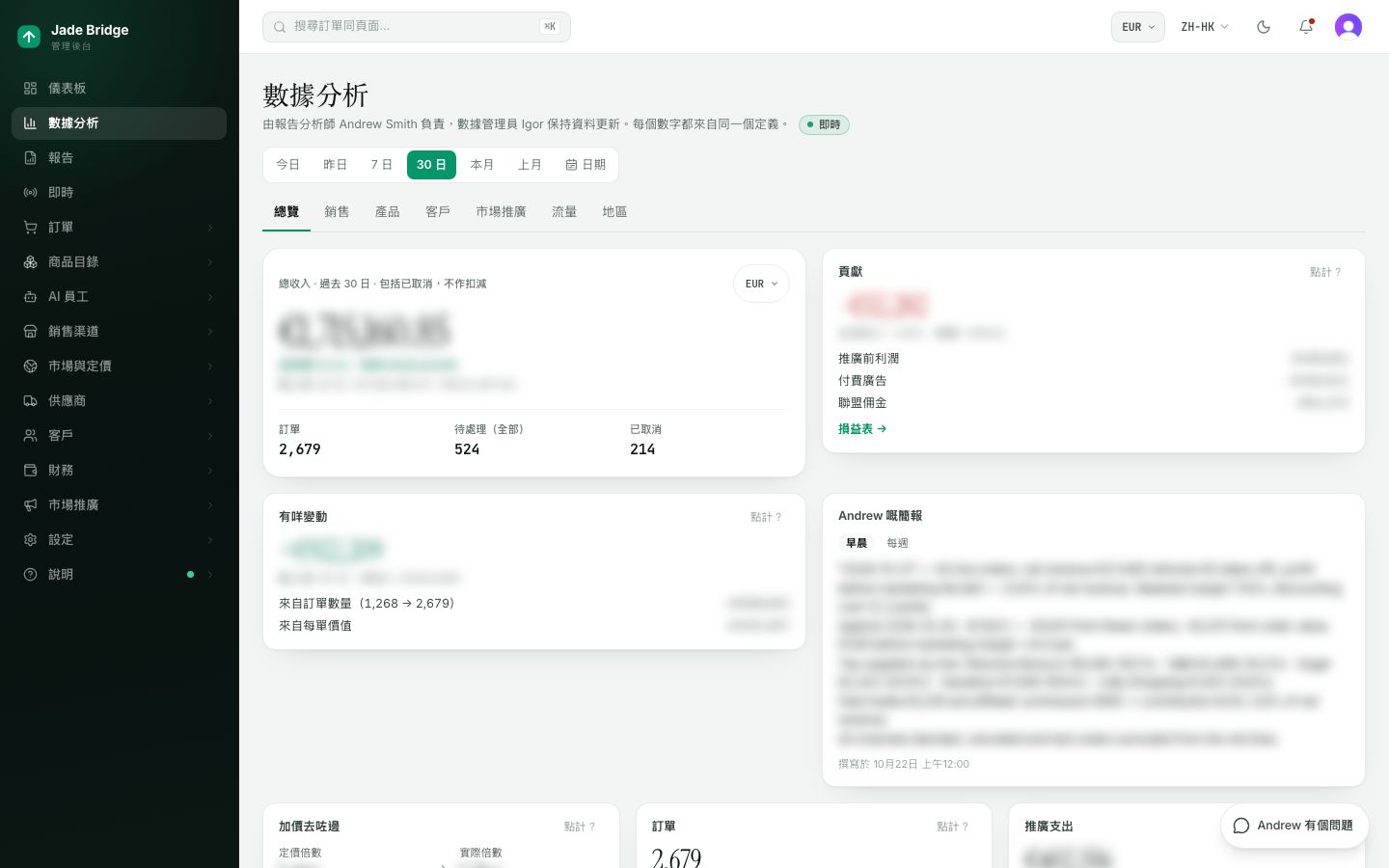Toggle dark mode moon icon
The width and height of the screenshot is (1389, 868).
[1264, 27]
